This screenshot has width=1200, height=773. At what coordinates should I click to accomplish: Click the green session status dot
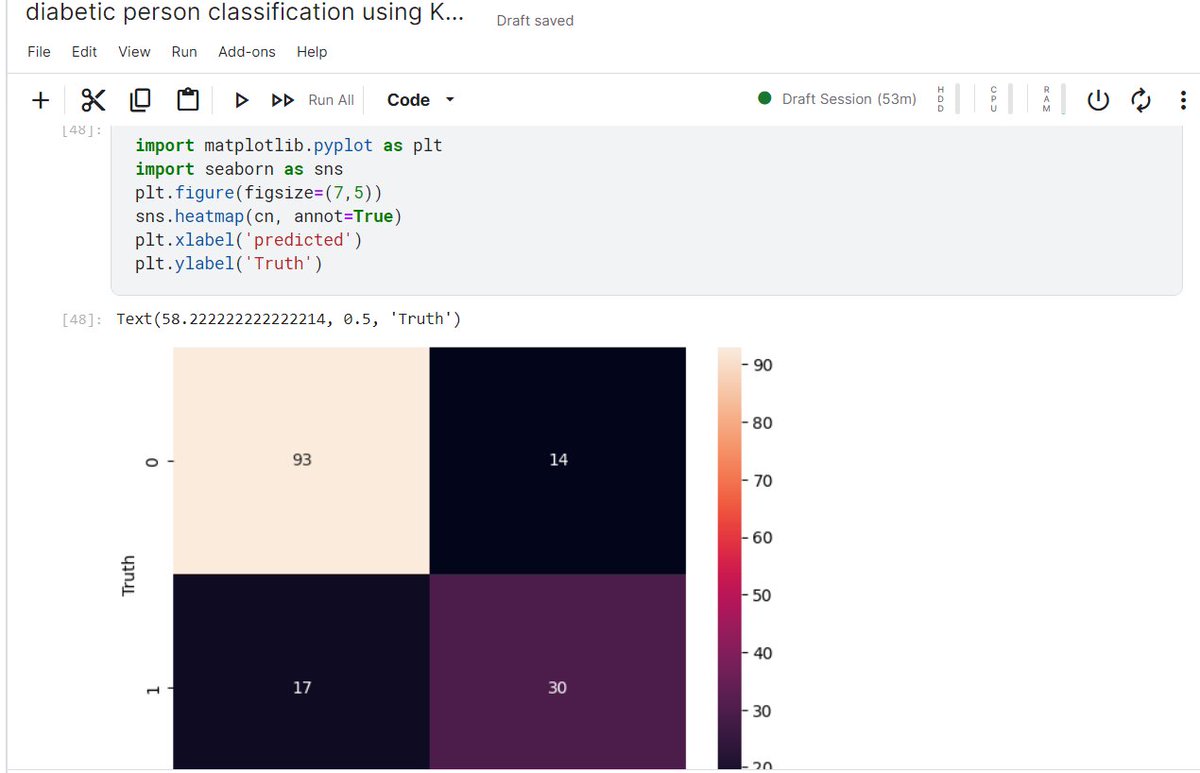tap(765, 99)
